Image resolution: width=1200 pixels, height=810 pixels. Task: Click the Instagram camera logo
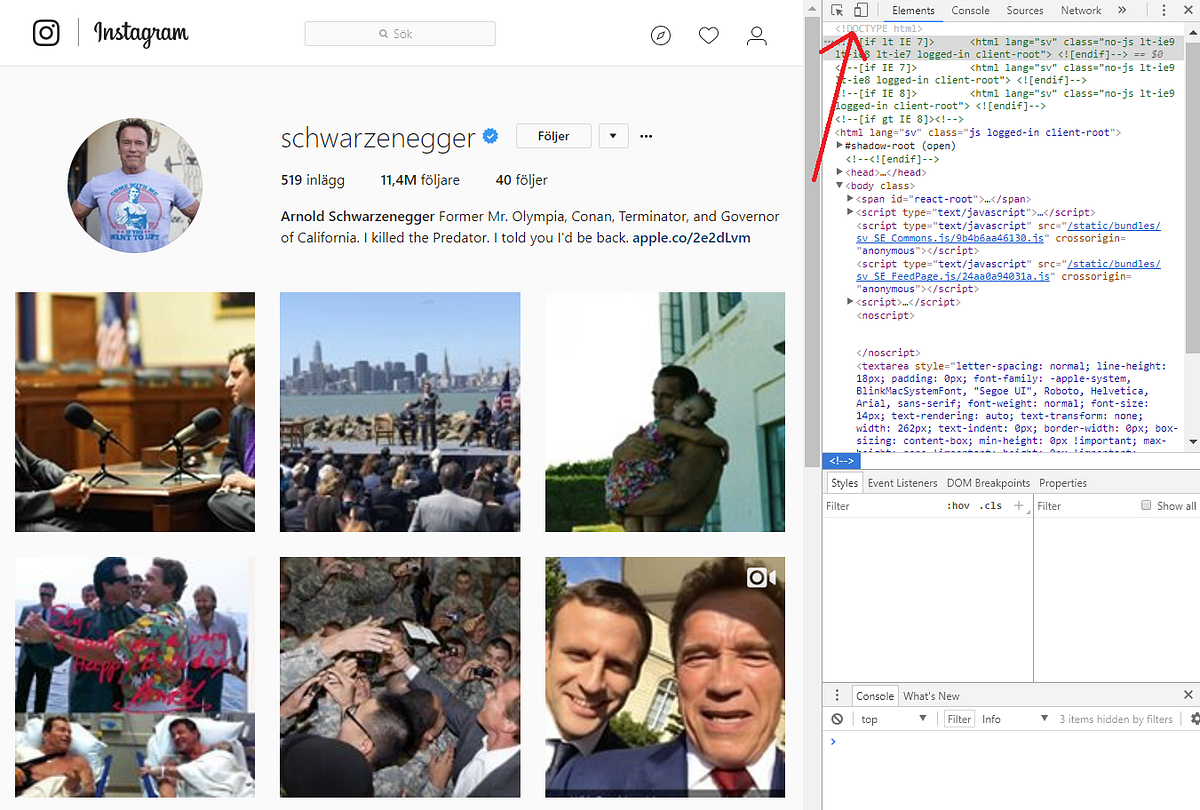45,33
